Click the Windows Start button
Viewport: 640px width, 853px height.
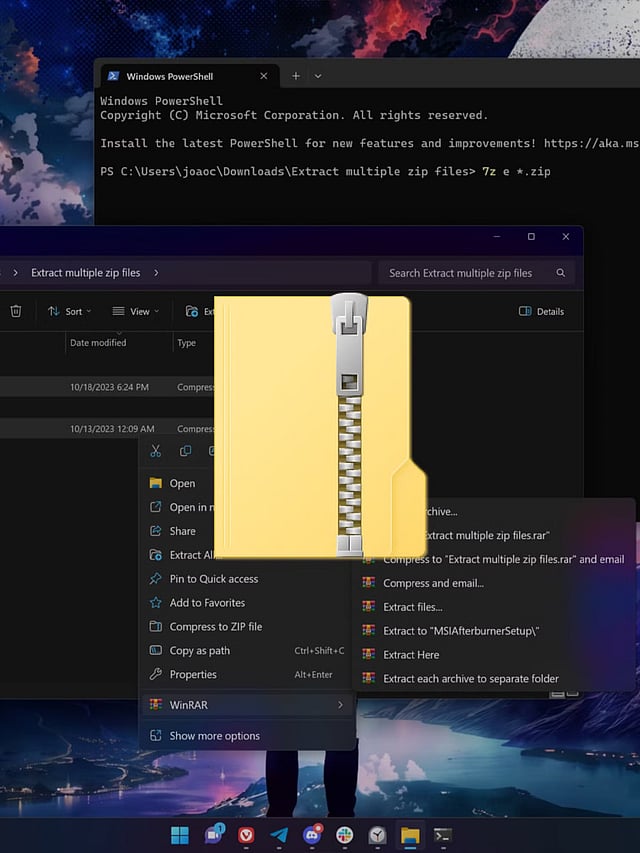[181, 835]
